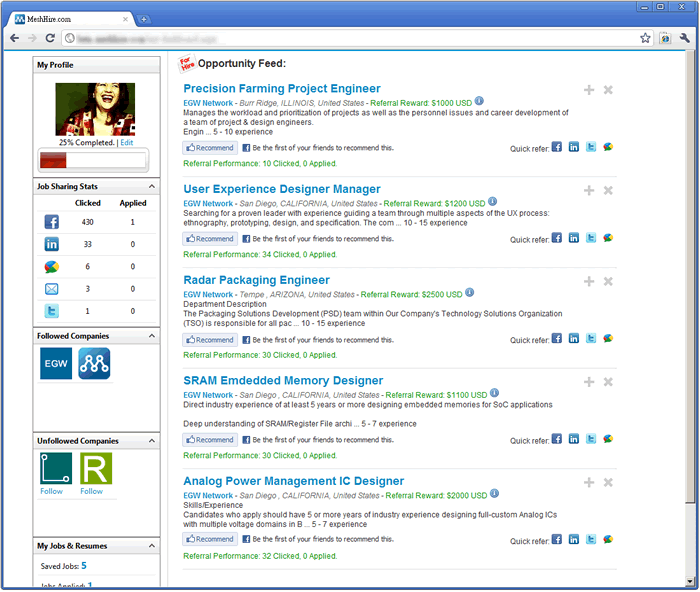Screen dimensions: 700x592
Task: Click the browser back arrow
Action: click(x=14, y=38)
